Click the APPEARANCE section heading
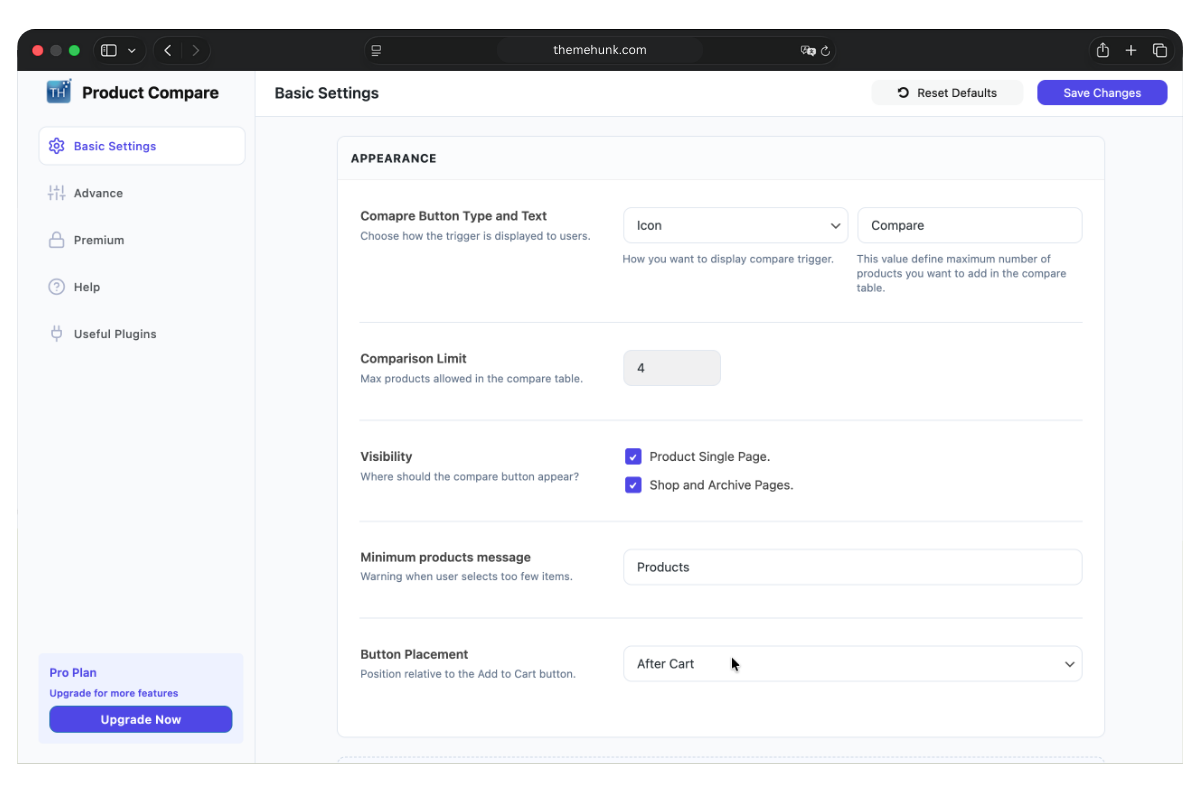The width and height of the screenshot is (1200, 800). coord(394,158)
